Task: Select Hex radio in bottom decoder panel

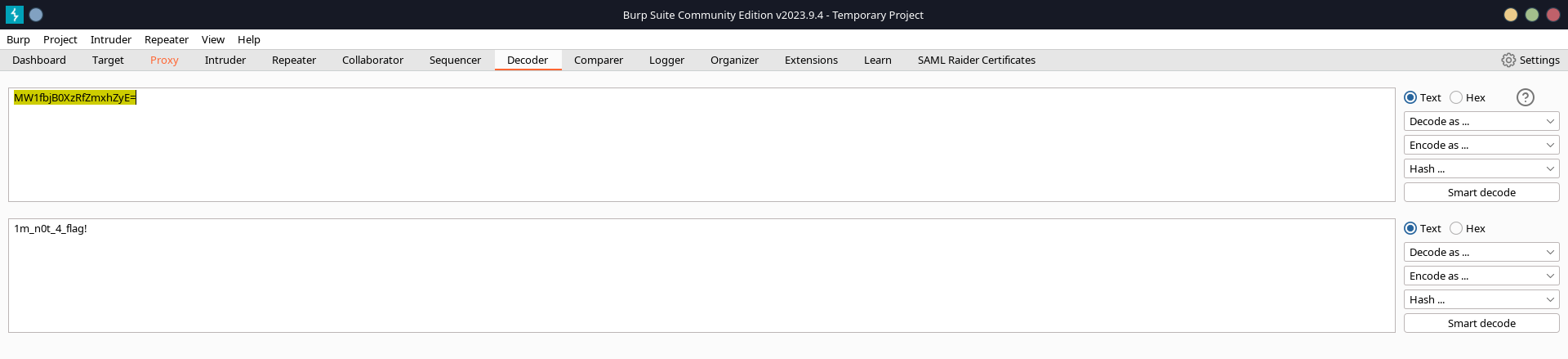Action: (1456, 228)
